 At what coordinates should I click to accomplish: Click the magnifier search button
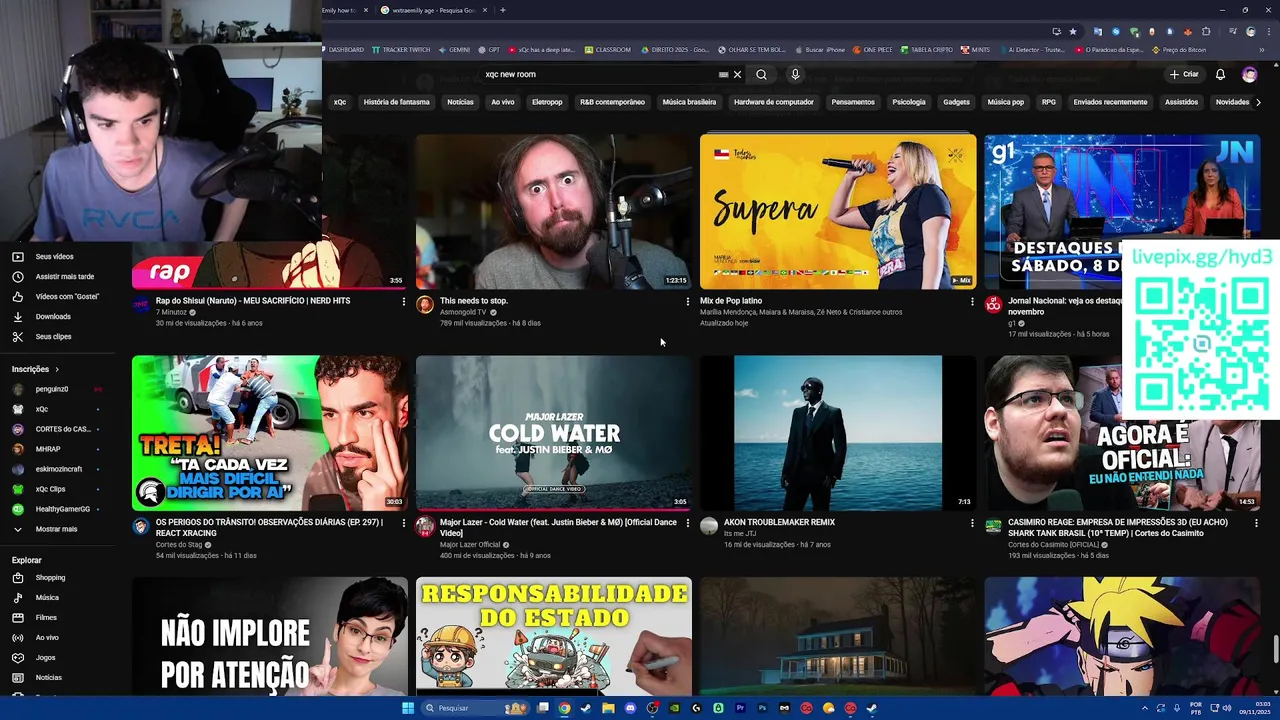tap(761, 74)
